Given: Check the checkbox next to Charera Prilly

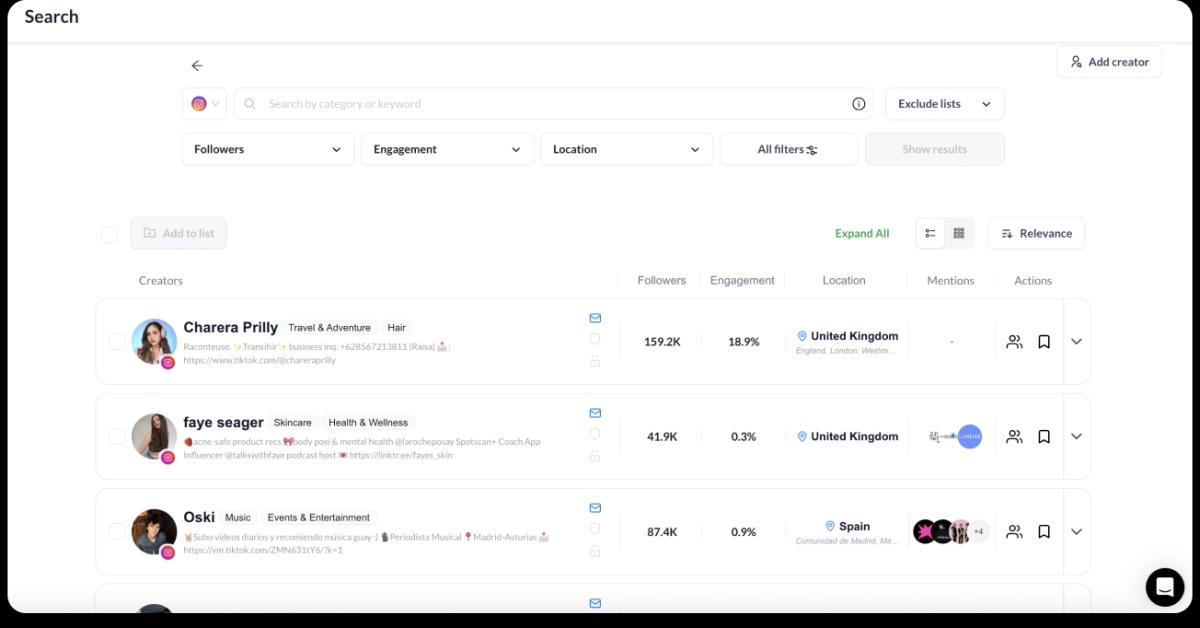Looking at the screenshot, I should point(116,341).
